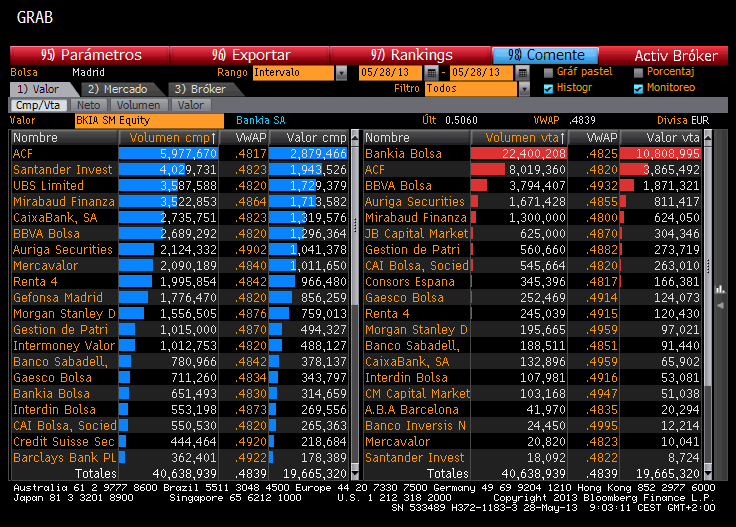Select the Neto view tab
The height and width of the screenshot is (527, 736).
tap(89, 105)
